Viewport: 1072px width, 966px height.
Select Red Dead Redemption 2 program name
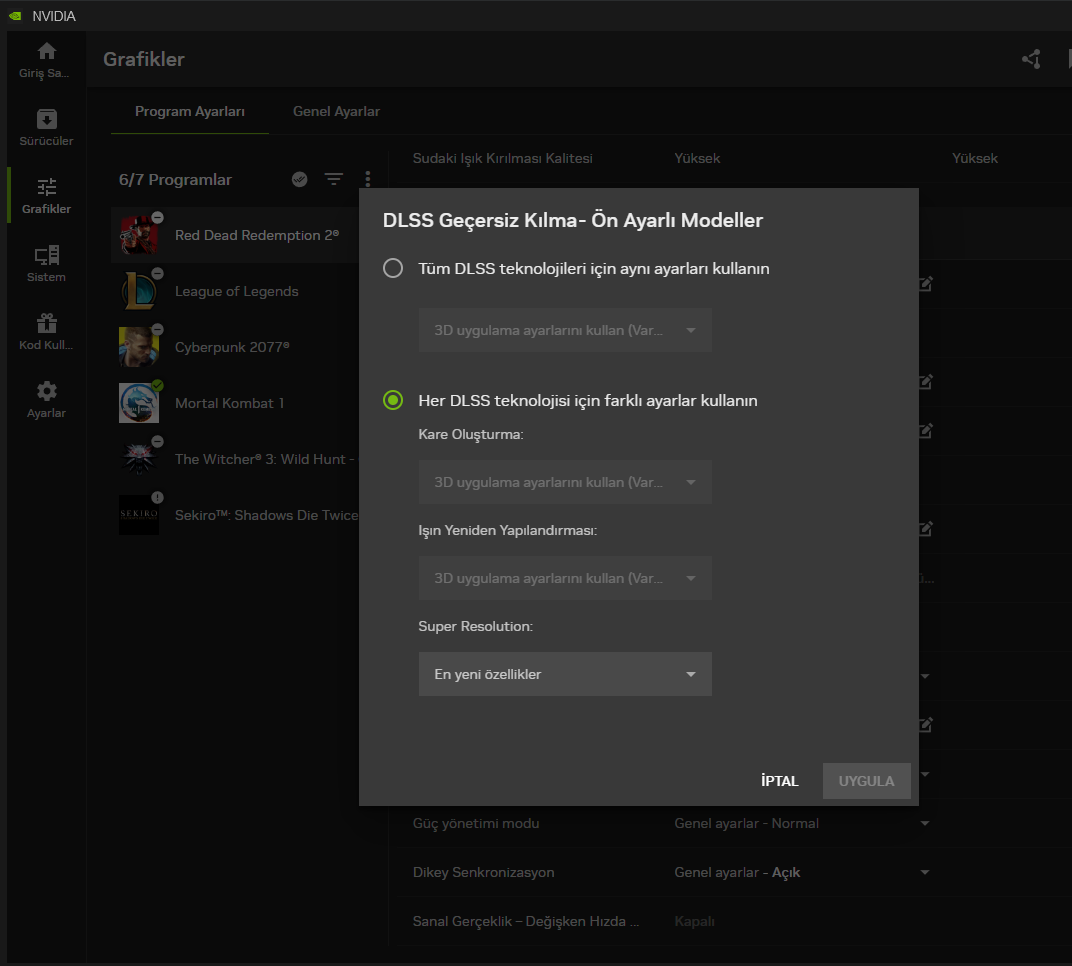[257, 235]
